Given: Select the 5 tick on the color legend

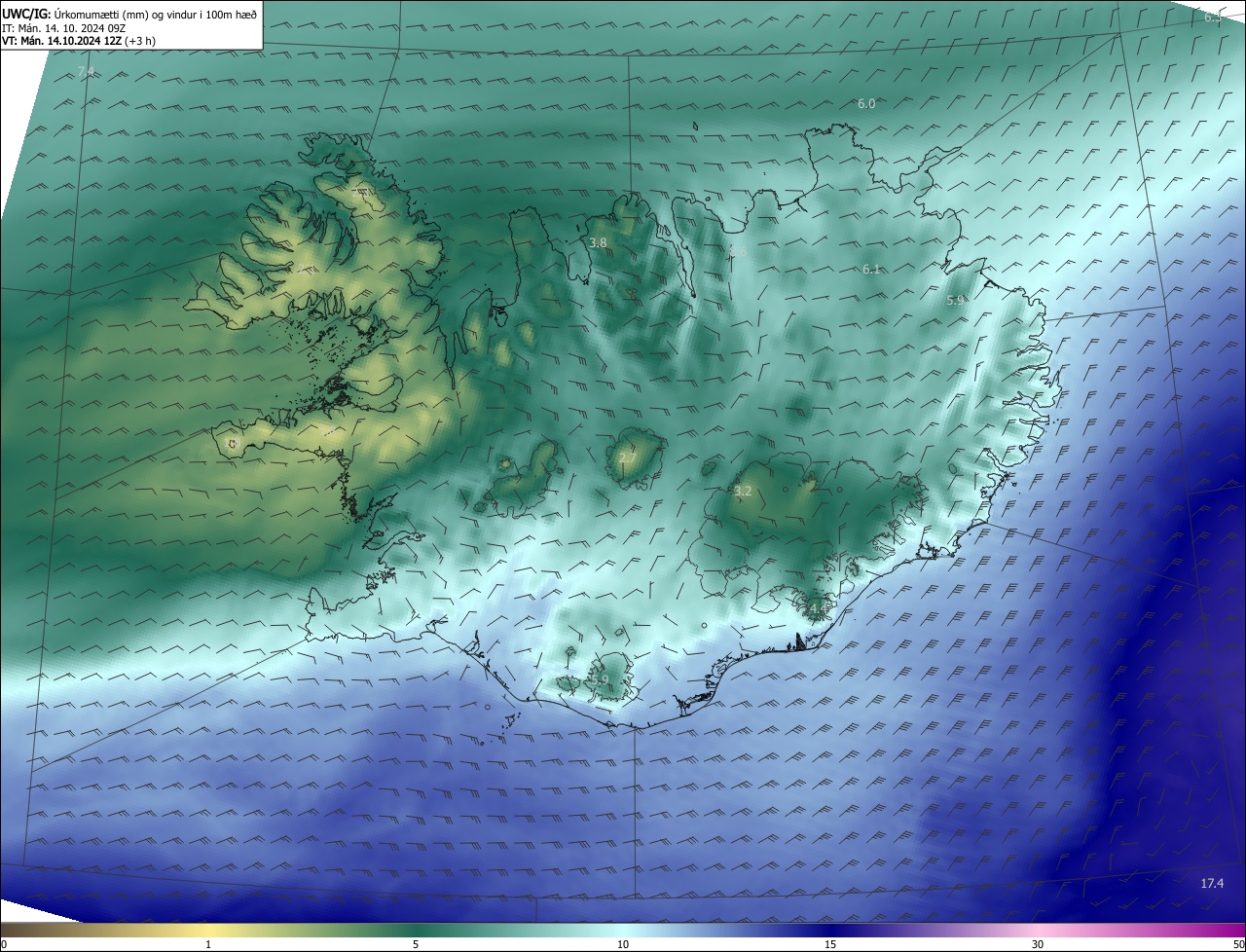Looking at the screenshot, I should click(x=416, y=944).
